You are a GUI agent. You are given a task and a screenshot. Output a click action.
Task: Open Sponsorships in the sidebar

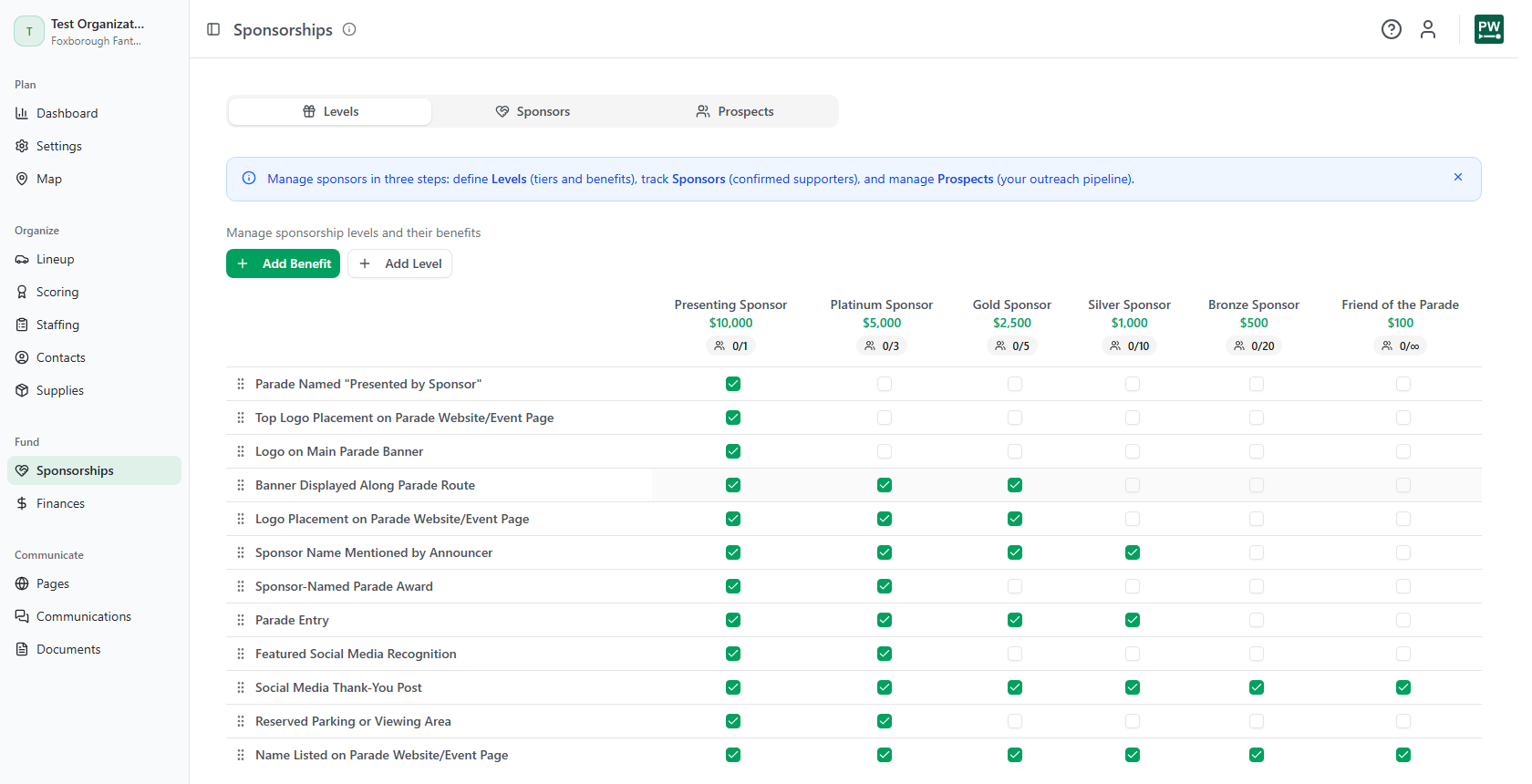pos(94,470)
